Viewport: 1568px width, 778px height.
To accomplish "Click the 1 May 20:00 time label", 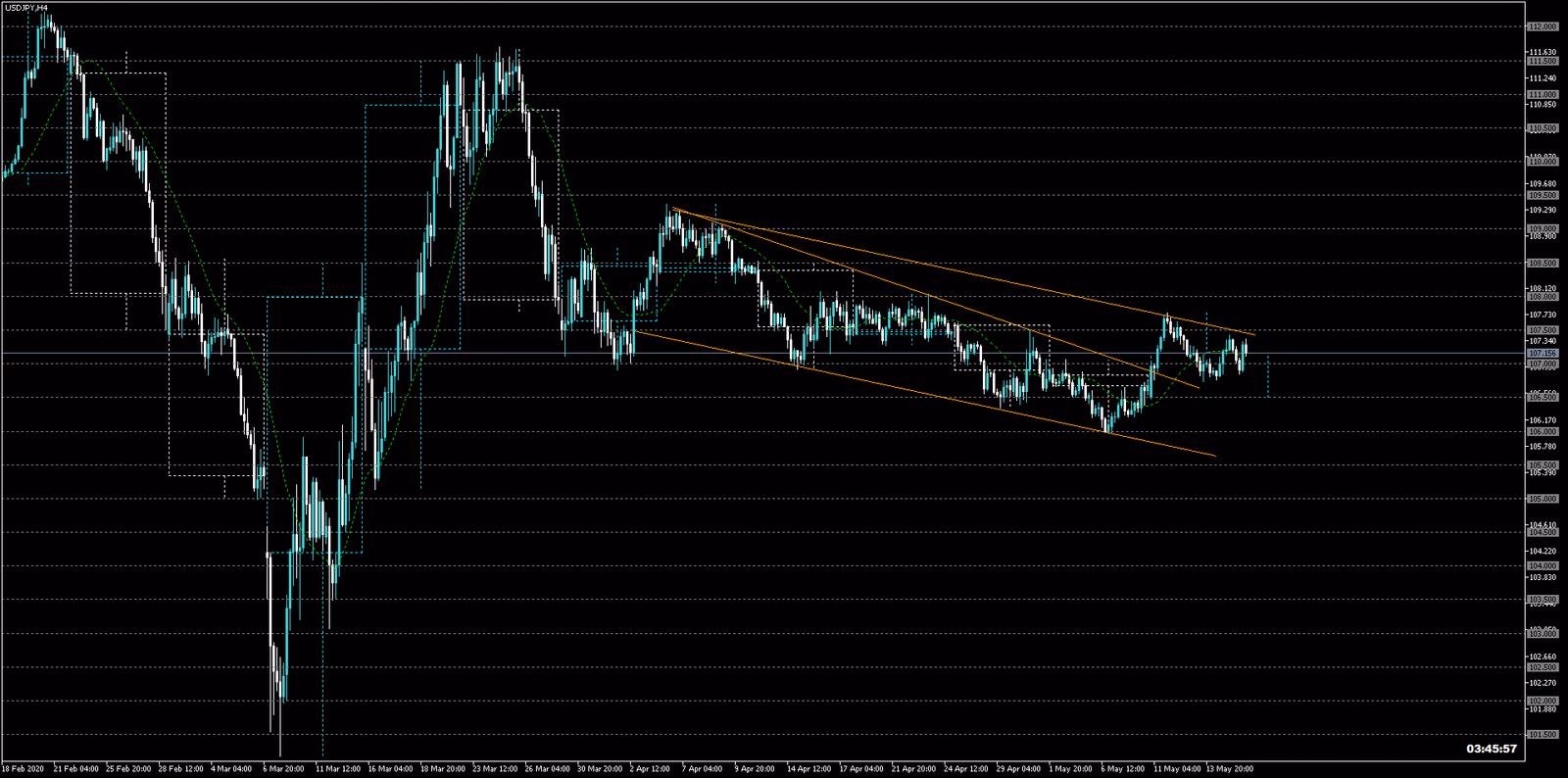I will 1071,769.
